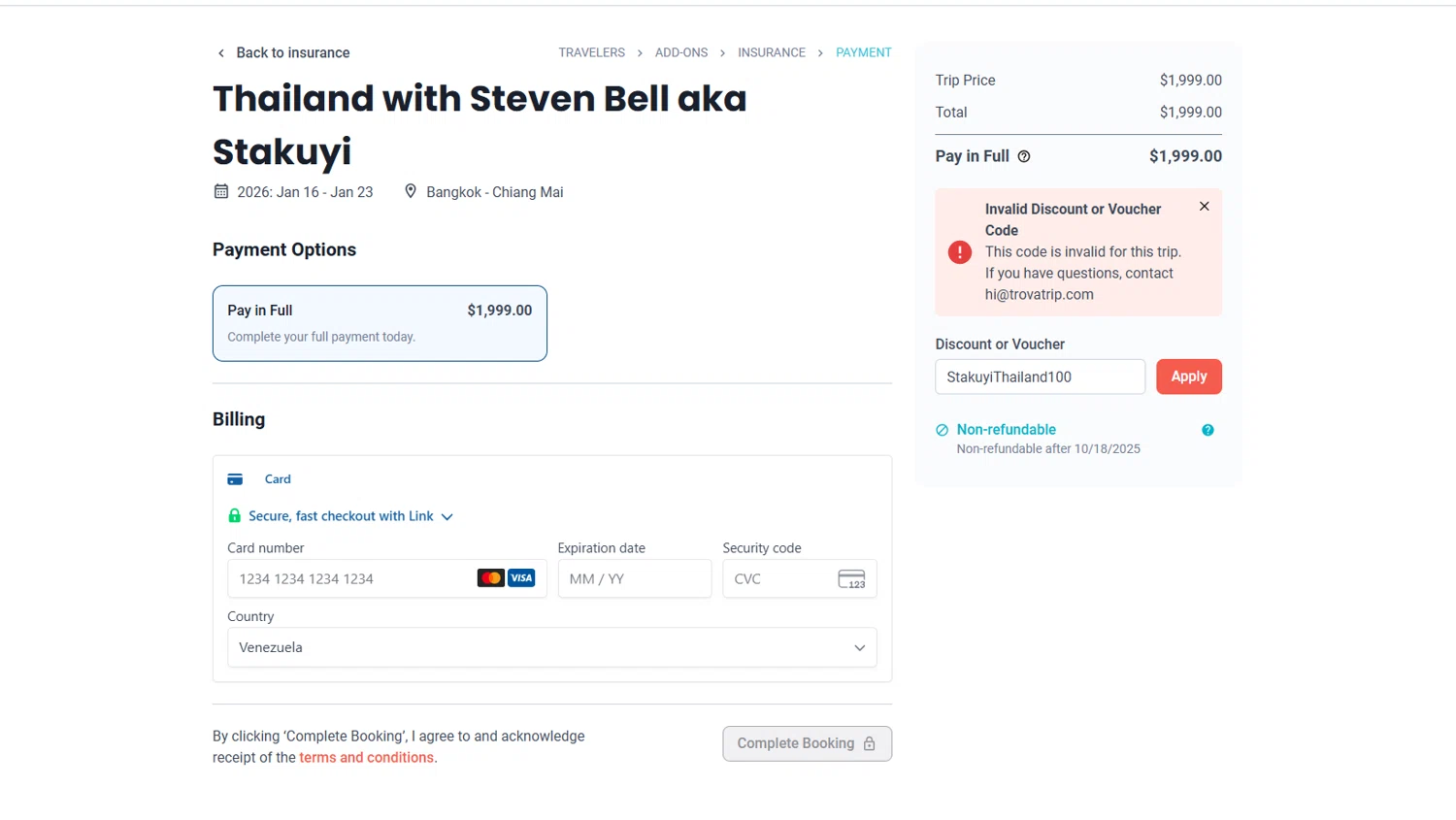This screenshot has width=1456, height=820.
Task: Go to the TRAVELERS step
Action: (591, 52)
